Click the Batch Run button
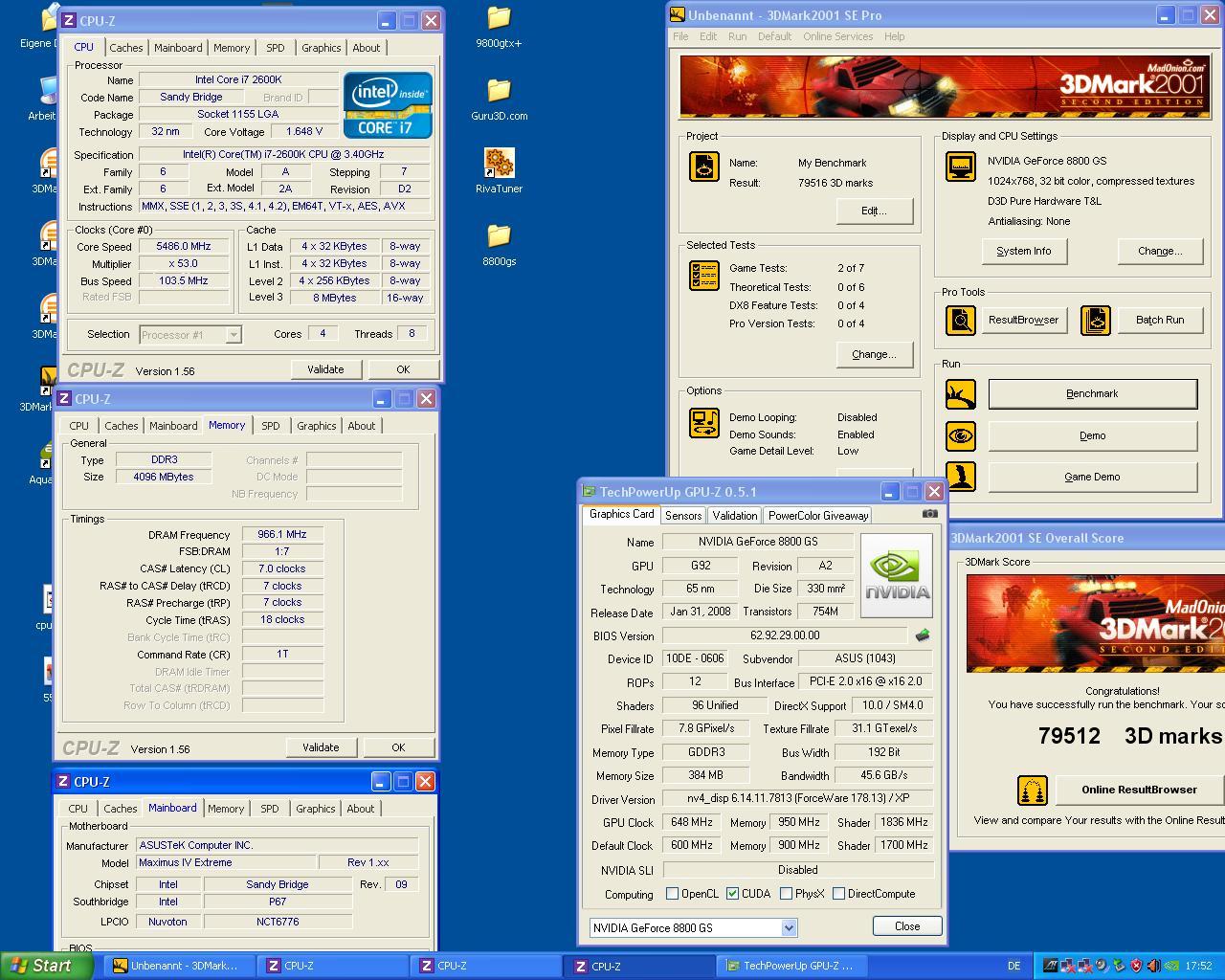This screenshot has height=980, width=1225. tap(1160, 320)
